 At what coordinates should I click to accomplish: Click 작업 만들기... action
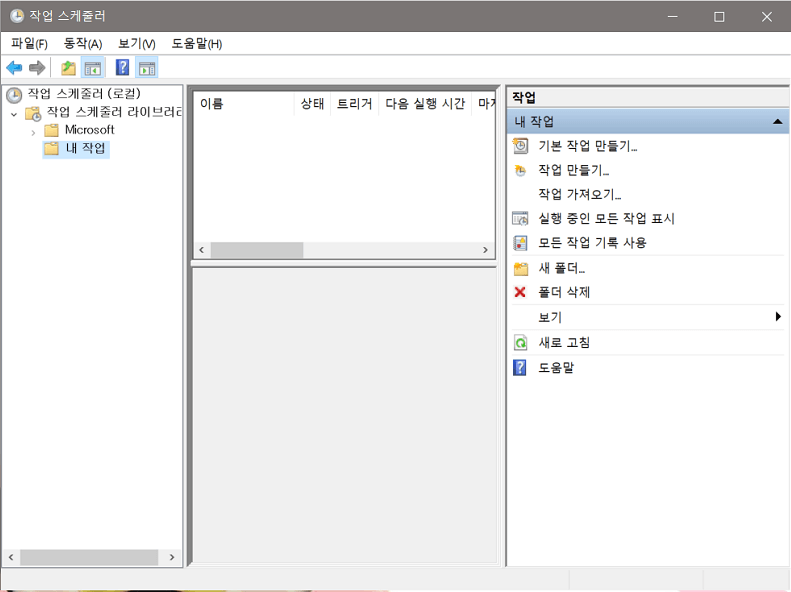574,170
